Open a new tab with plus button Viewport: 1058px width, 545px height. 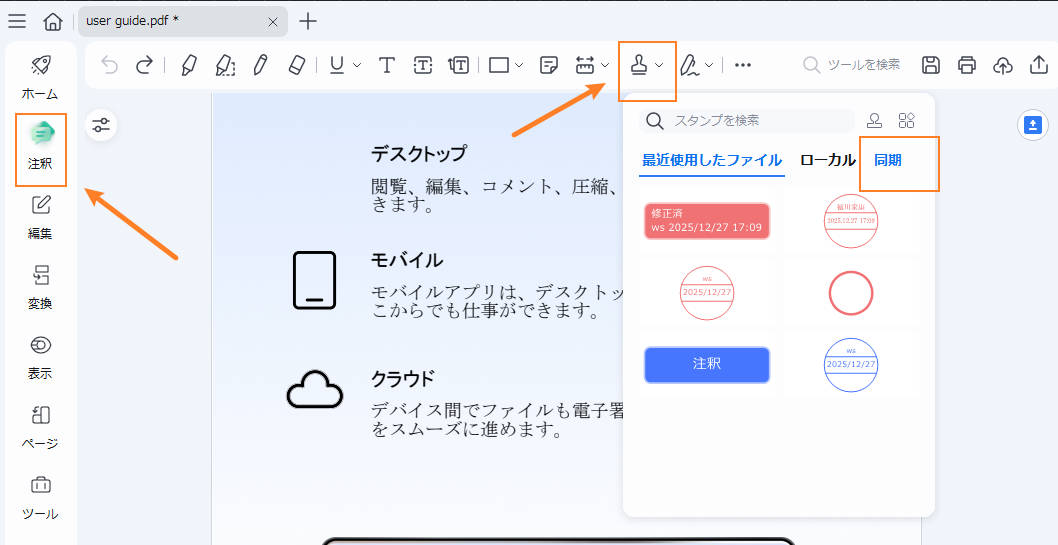(308, 21)
